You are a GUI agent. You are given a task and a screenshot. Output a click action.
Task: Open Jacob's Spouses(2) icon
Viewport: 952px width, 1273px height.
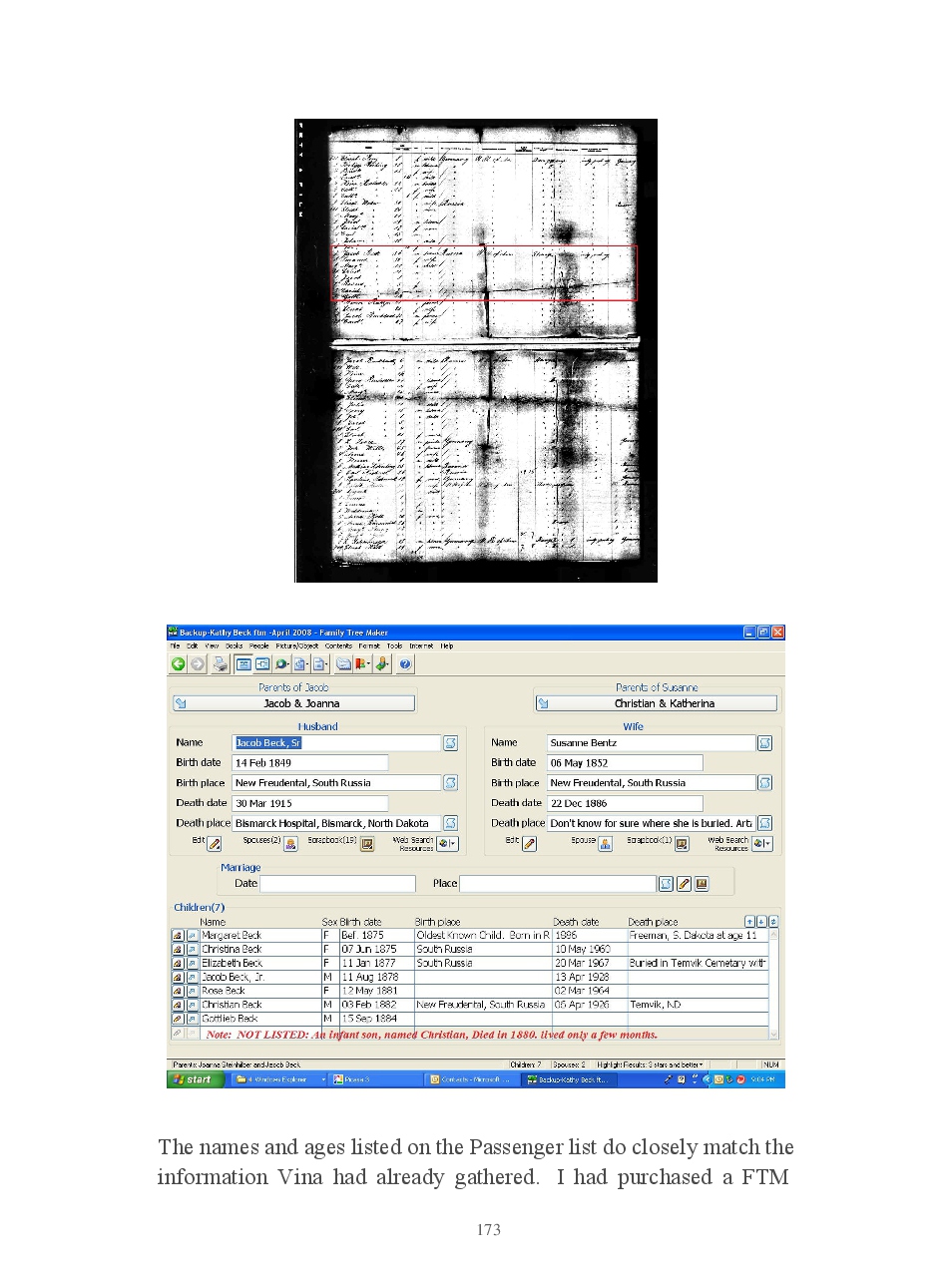coord(290,844)
